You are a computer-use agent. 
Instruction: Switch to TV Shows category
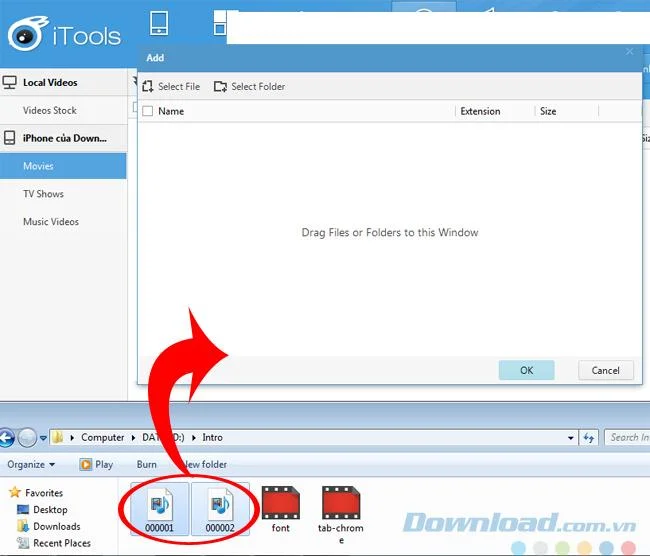(x=43, y=194)
